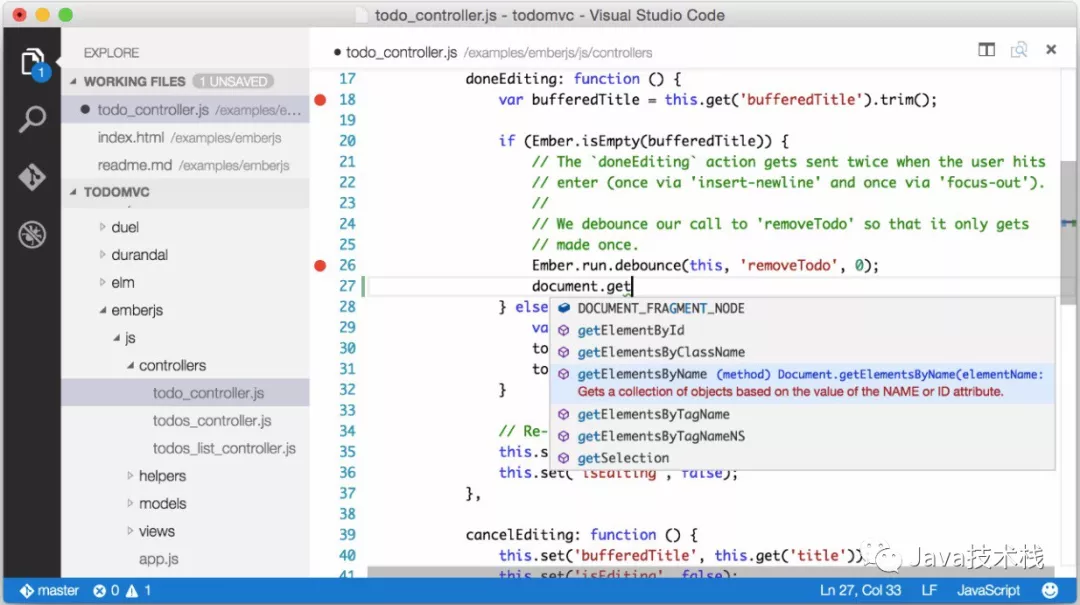Change the LF line ending setting

tap(929, 591)
